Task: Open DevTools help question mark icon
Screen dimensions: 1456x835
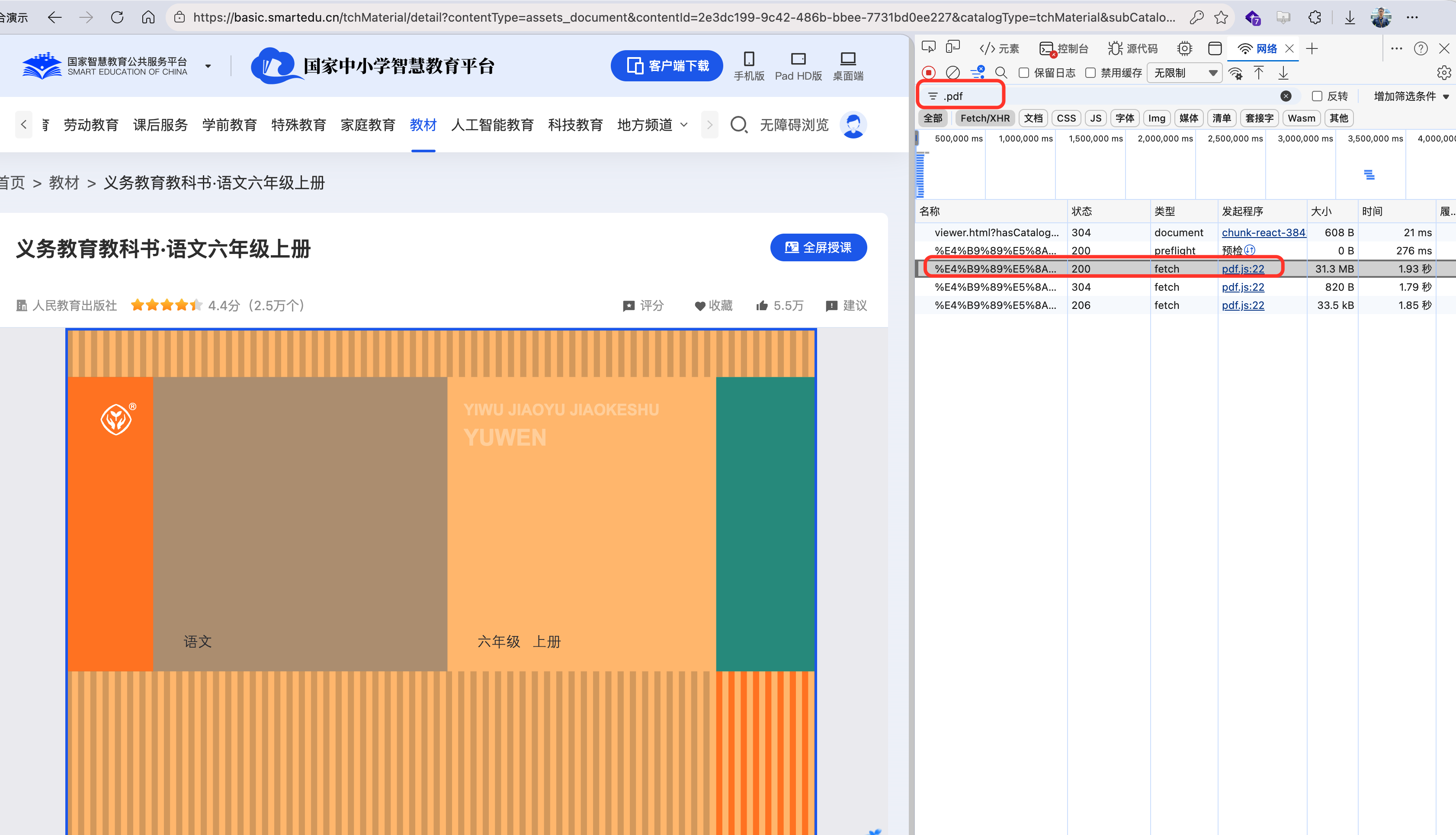Action: click(x=1421, y=48)
